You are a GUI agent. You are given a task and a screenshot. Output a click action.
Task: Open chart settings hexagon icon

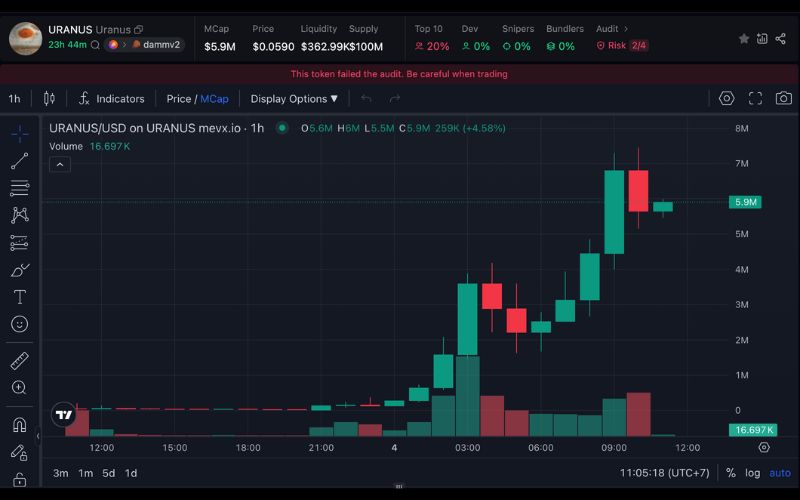coord(727,98)
